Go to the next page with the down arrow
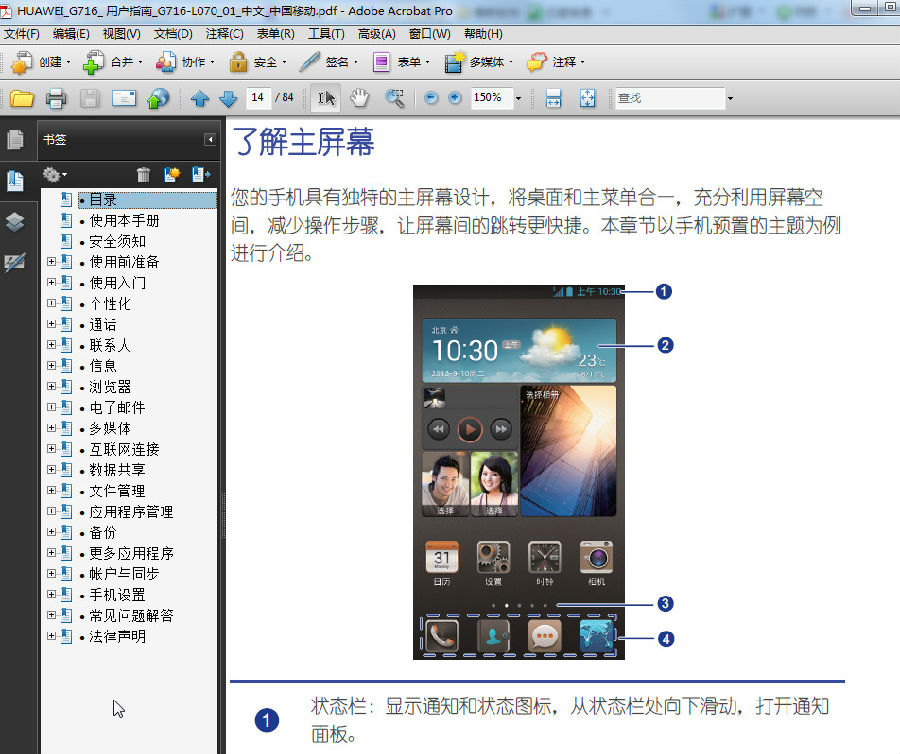900x754 pixels. click(228, 99)
